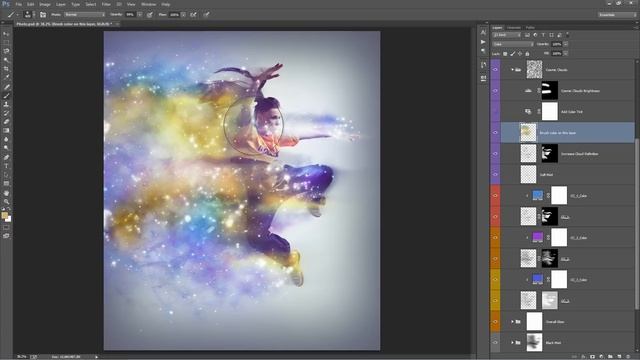
Task: Select the Lasso tool
Action: [6, 51]
